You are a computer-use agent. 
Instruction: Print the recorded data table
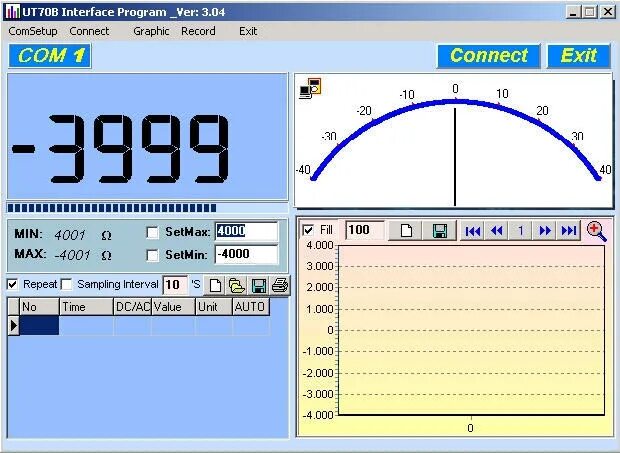[280, 285]
